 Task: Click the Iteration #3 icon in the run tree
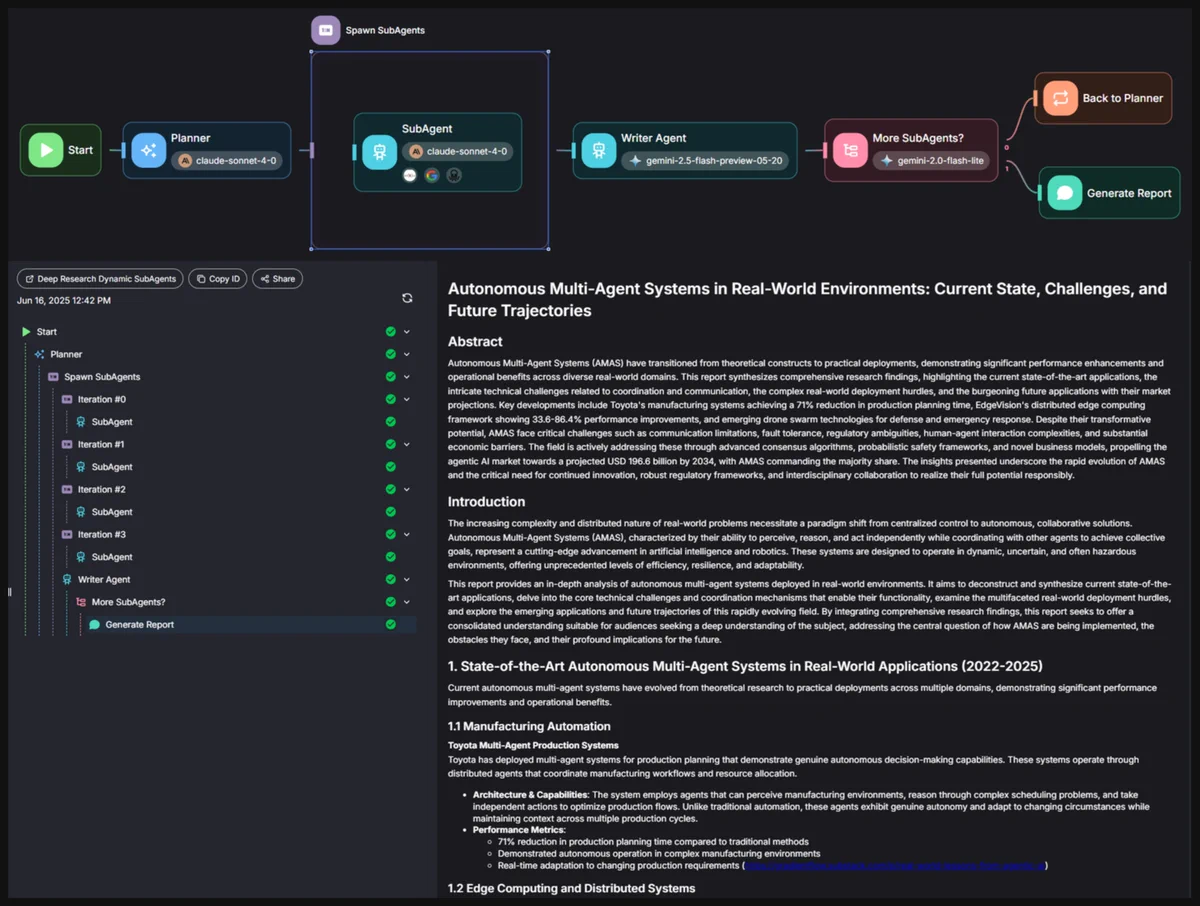tap(67, 534)
